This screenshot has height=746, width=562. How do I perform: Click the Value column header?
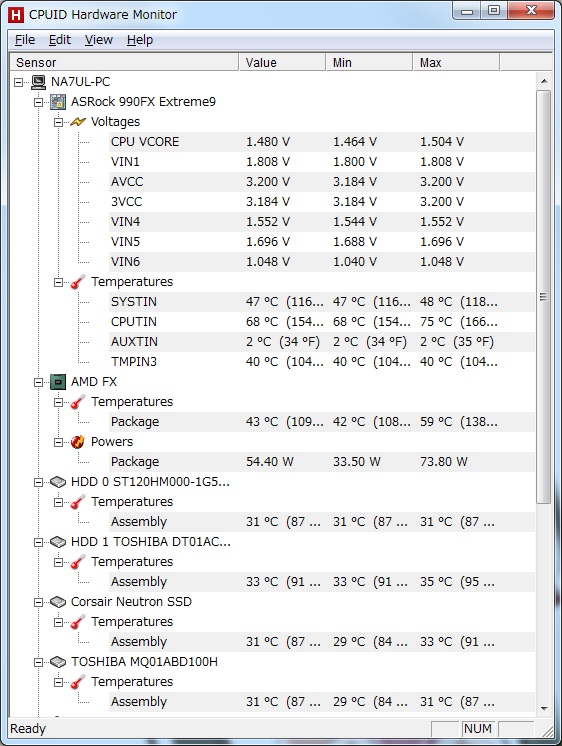point(282,62)
